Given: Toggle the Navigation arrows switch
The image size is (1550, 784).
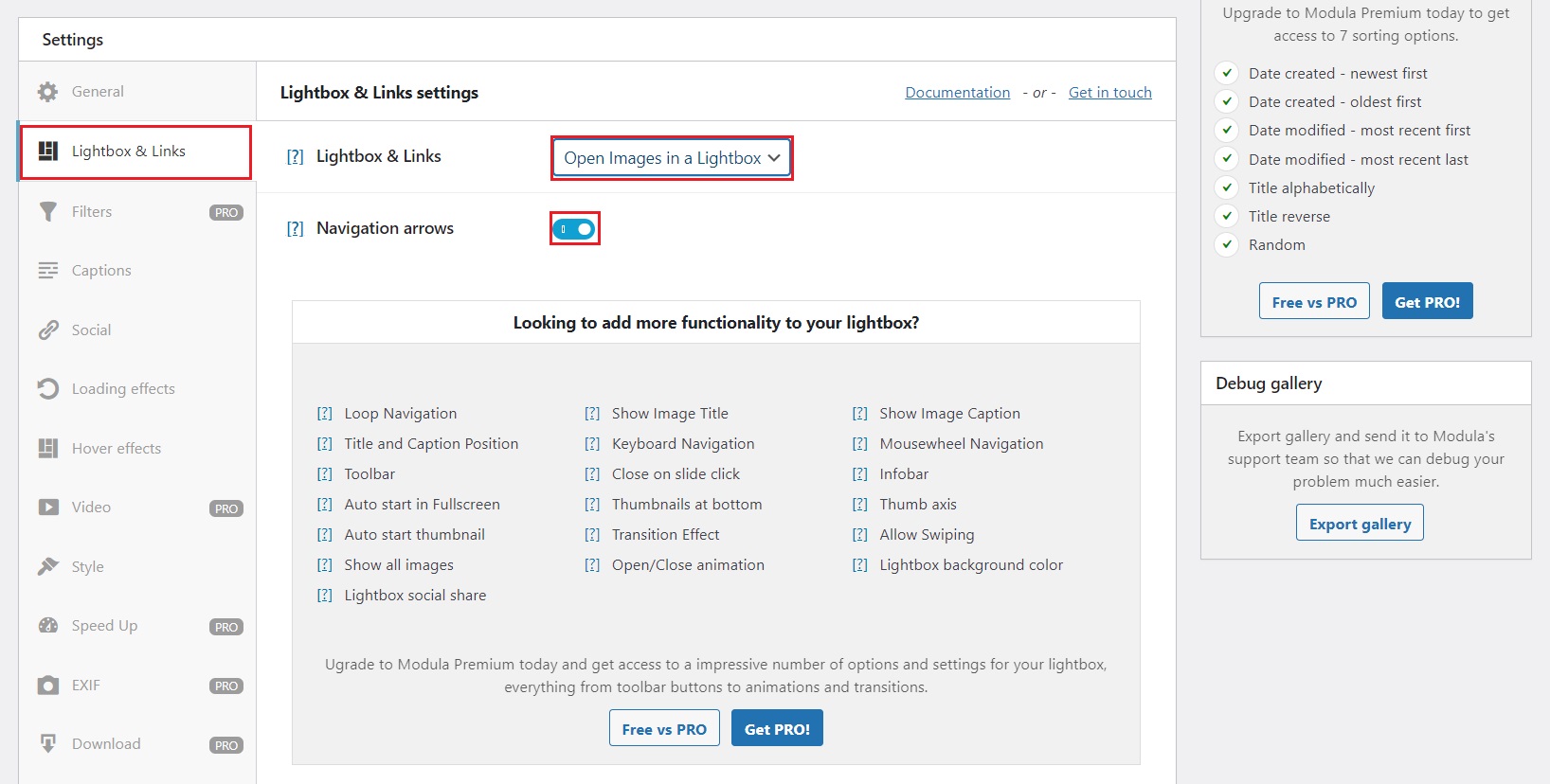Looking at the screenshot, I should point(574,229).
